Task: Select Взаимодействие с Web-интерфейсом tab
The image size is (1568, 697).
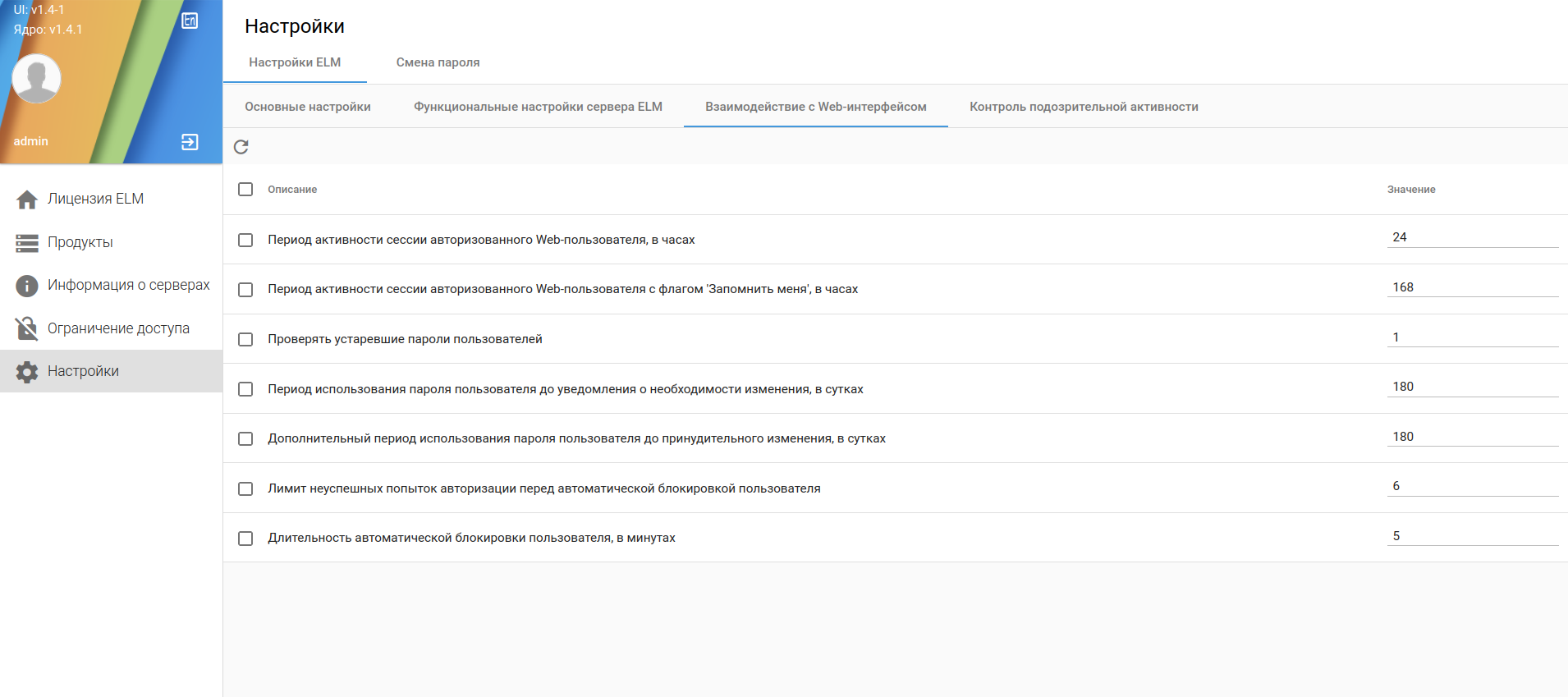Action: point(816,107)
